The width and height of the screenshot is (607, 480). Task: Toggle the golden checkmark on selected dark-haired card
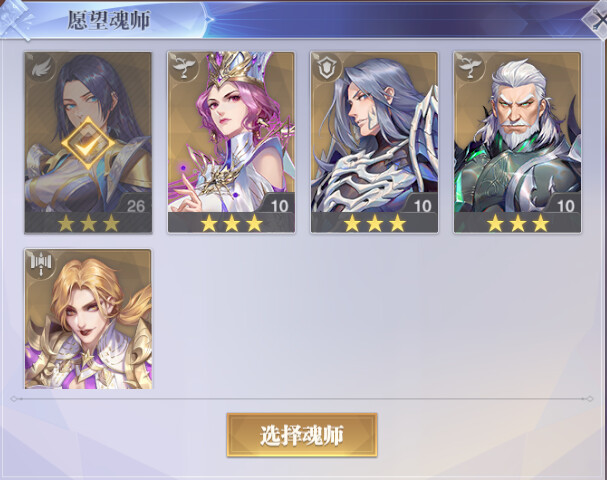click(x=88, y=143)
